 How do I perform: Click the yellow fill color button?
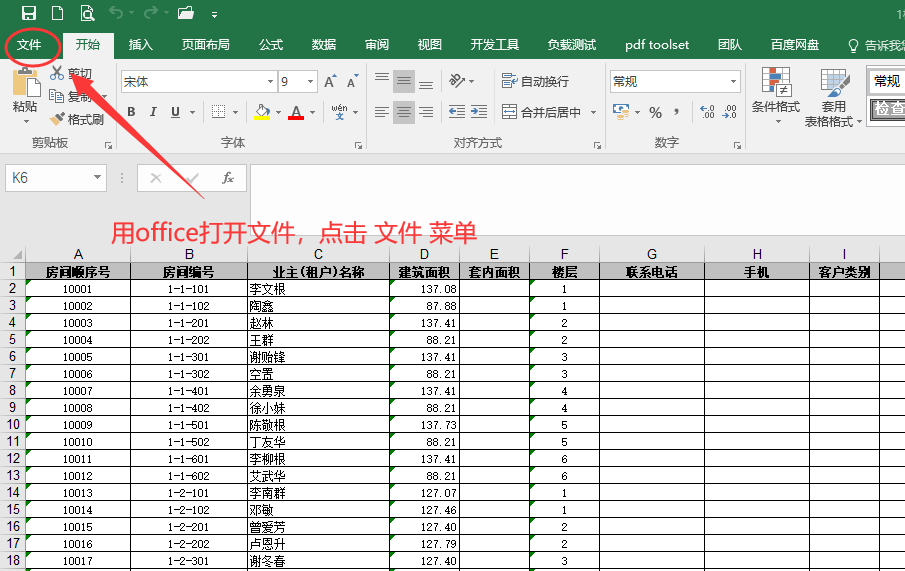262,112
